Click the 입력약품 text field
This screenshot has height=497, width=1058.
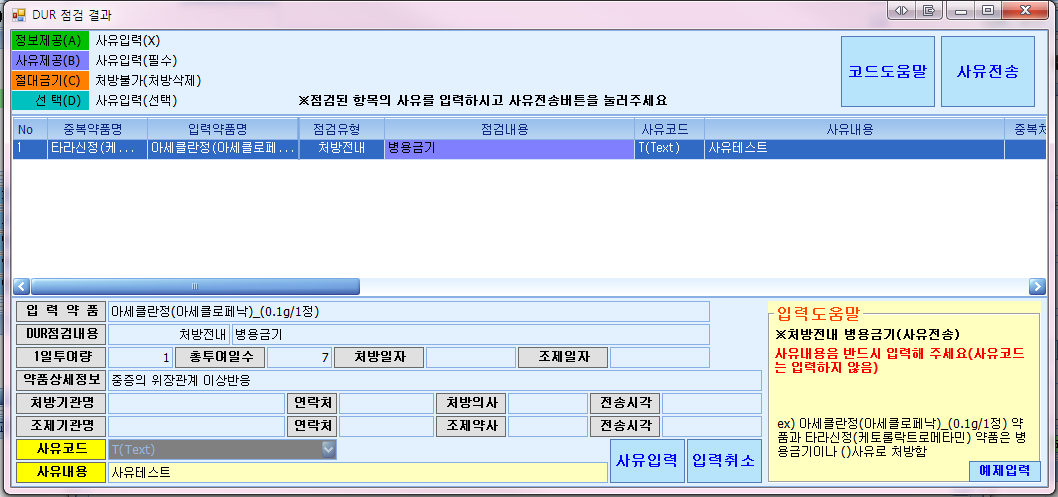click(x=409, y=312)
